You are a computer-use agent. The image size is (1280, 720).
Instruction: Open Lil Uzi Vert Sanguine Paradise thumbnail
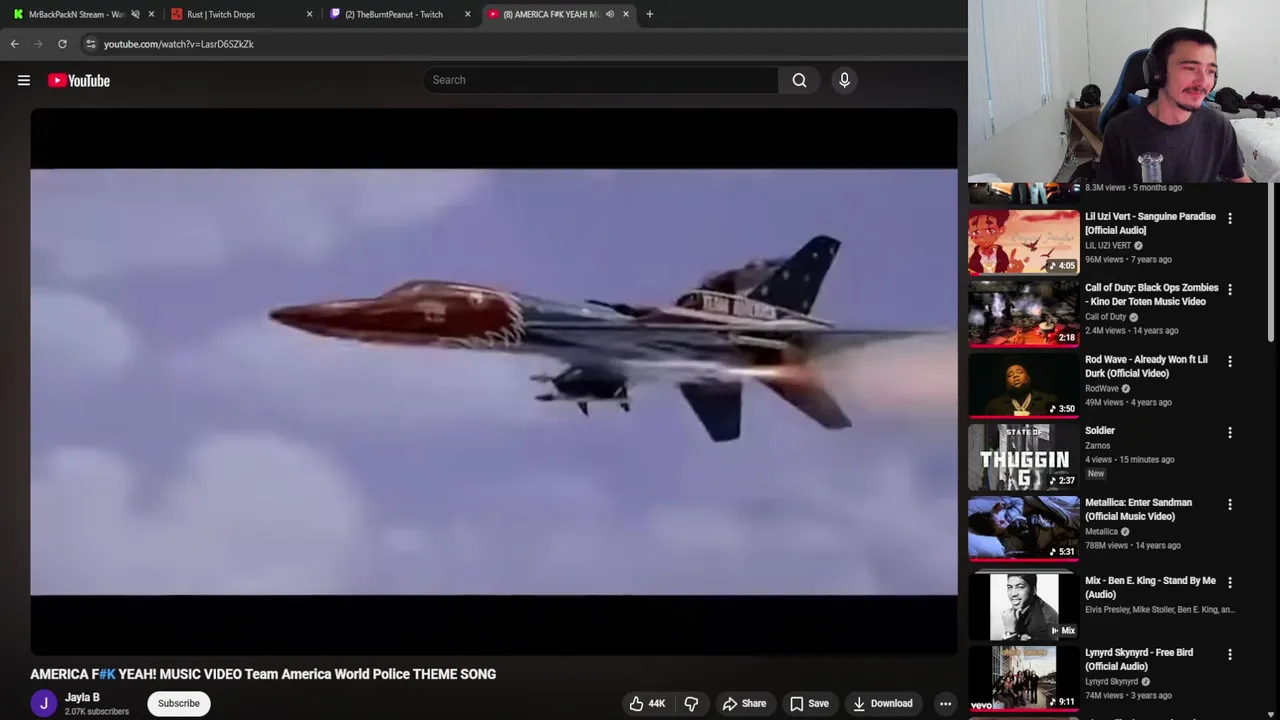(1024, 242)
